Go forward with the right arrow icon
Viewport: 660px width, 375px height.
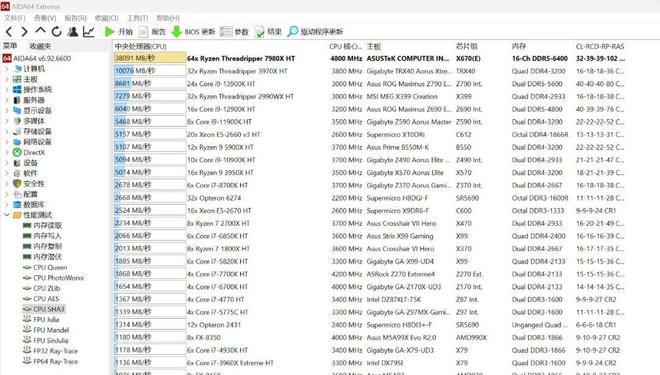click(x=24, y=32)
